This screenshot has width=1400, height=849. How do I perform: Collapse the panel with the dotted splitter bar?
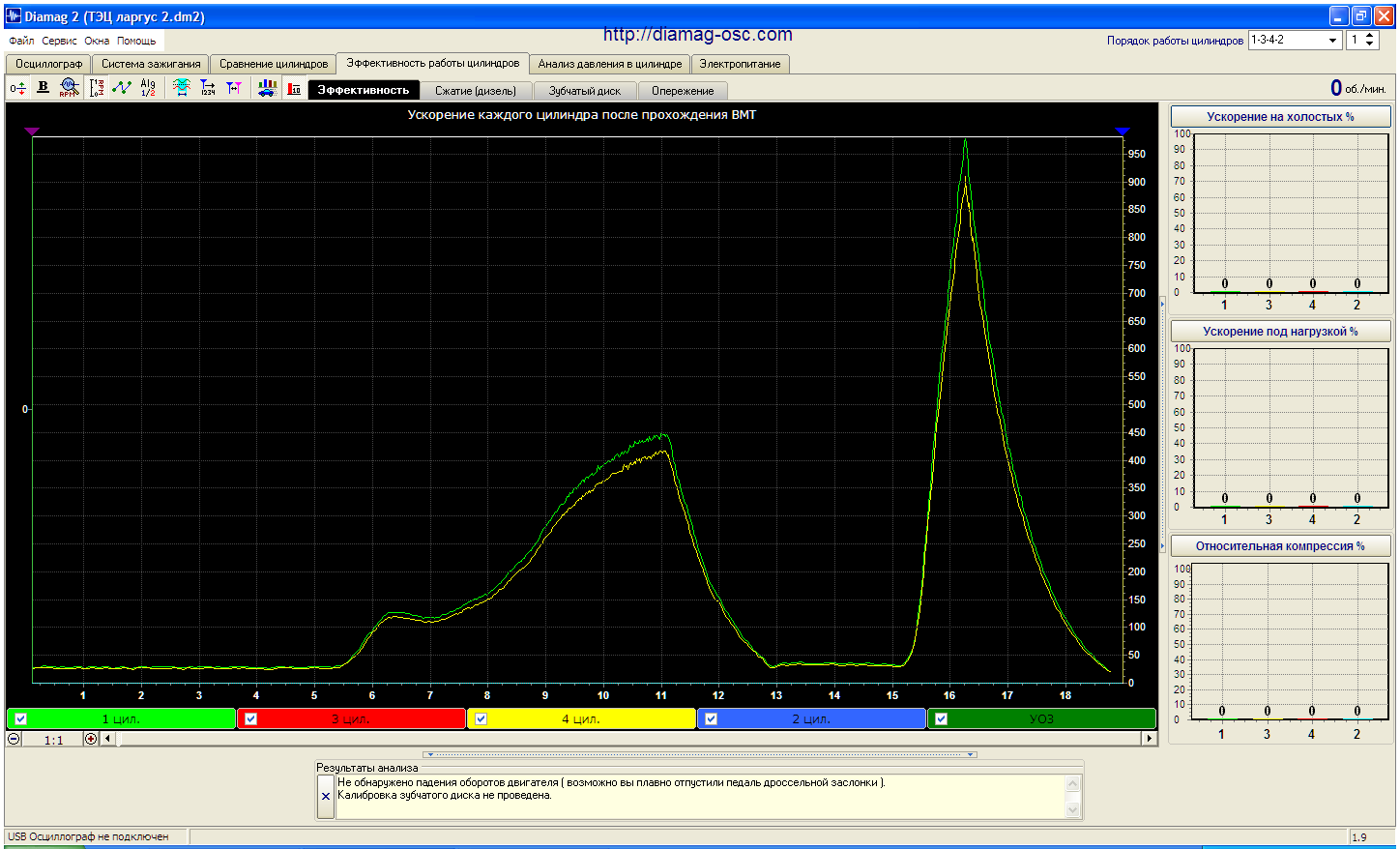click(x=701, y=754)
